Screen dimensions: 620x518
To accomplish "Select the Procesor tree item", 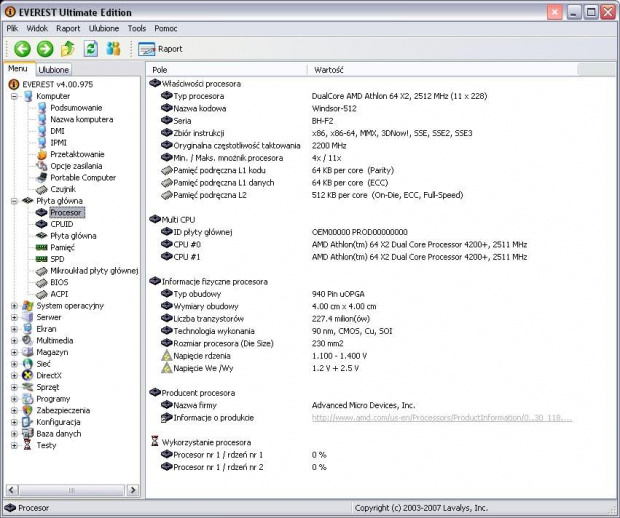I will [66, 213].
